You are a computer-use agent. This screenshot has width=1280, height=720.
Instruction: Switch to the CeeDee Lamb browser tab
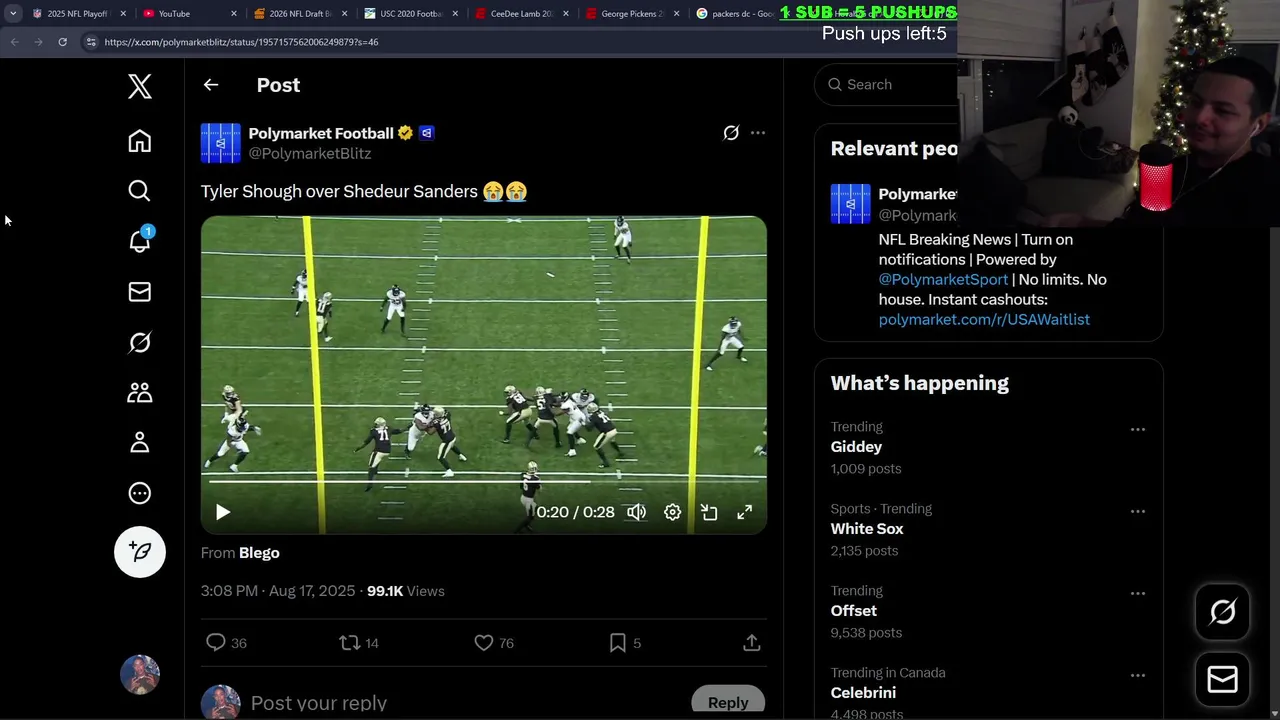(521, 14)
